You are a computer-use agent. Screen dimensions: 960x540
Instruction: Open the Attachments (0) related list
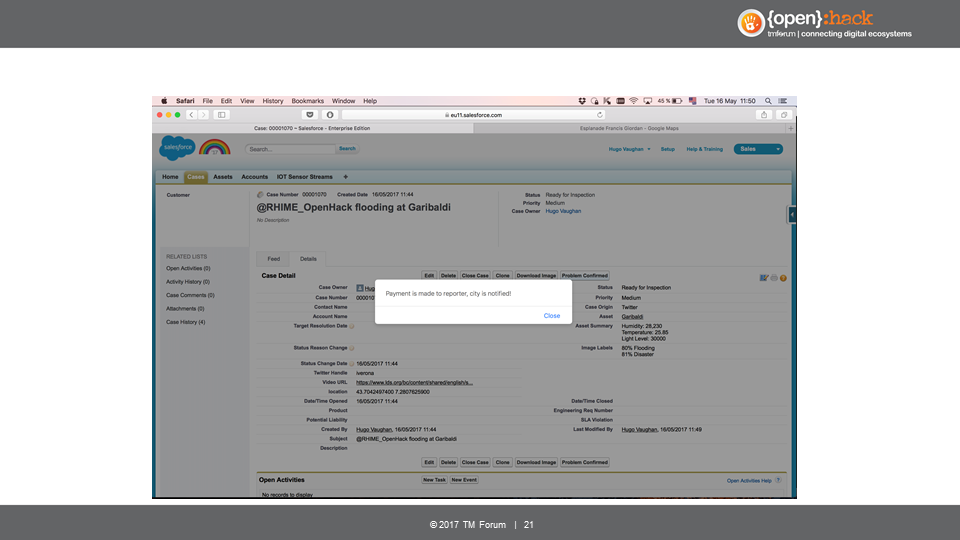tap(185, 309)
